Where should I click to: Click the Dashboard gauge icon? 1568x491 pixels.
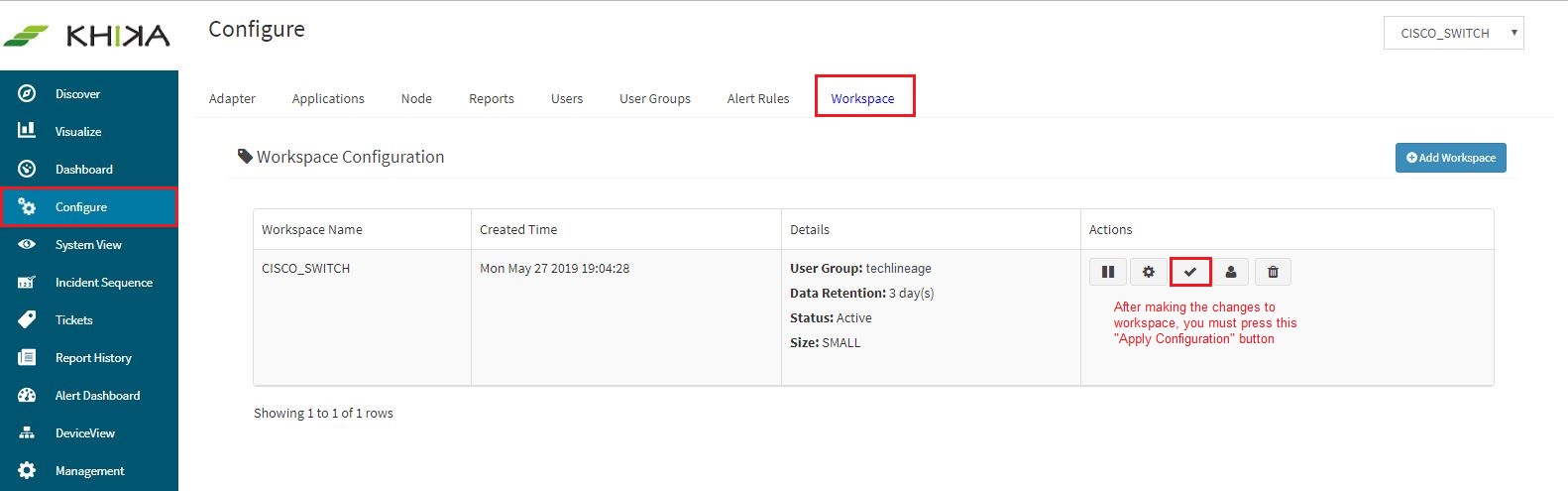[x=27, y=169]
